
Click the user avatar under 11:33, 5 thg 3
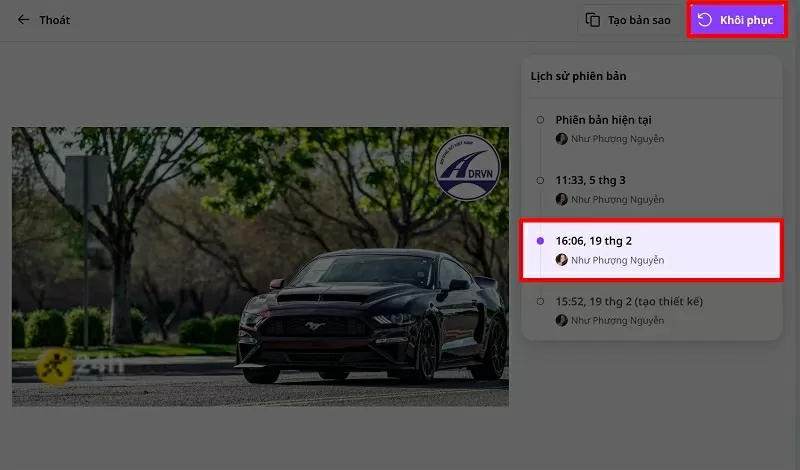point(562,200)
